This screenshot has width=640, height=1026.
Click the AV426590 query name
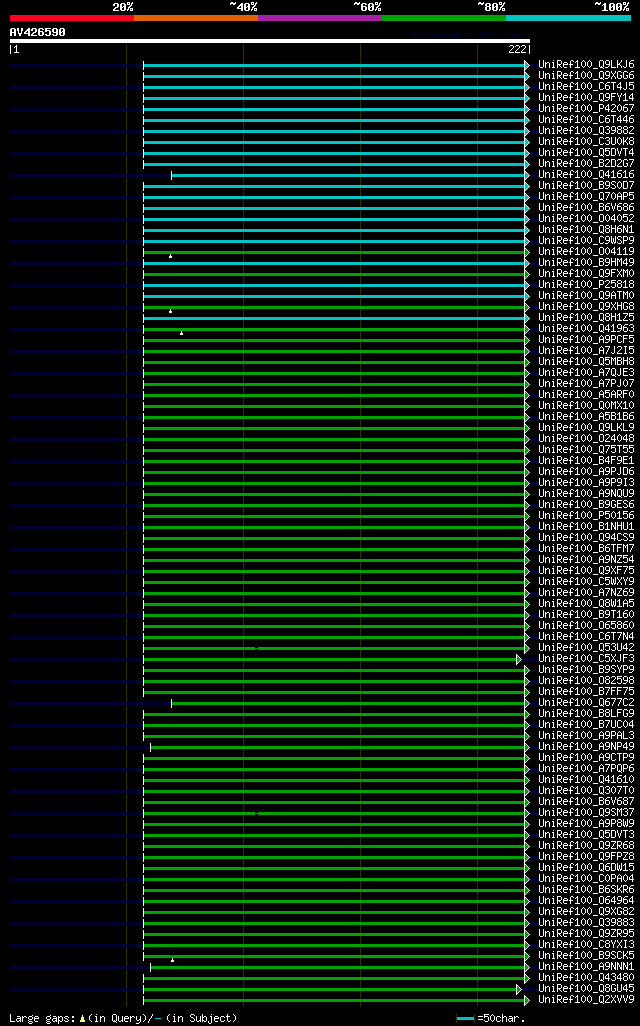(x=37, y=32)
